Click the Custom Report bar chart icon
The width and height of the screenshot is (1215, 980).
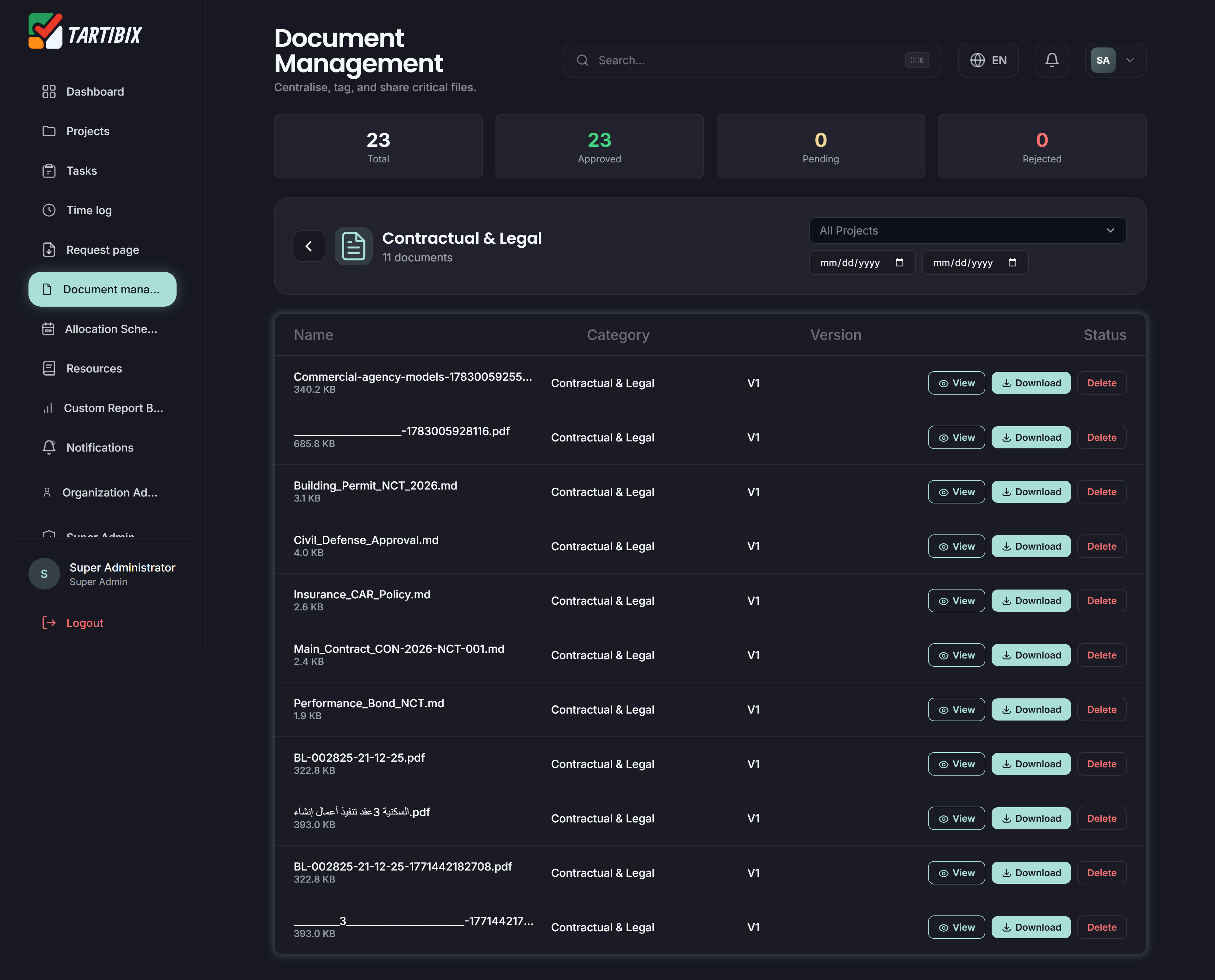(x=47, y=408)
